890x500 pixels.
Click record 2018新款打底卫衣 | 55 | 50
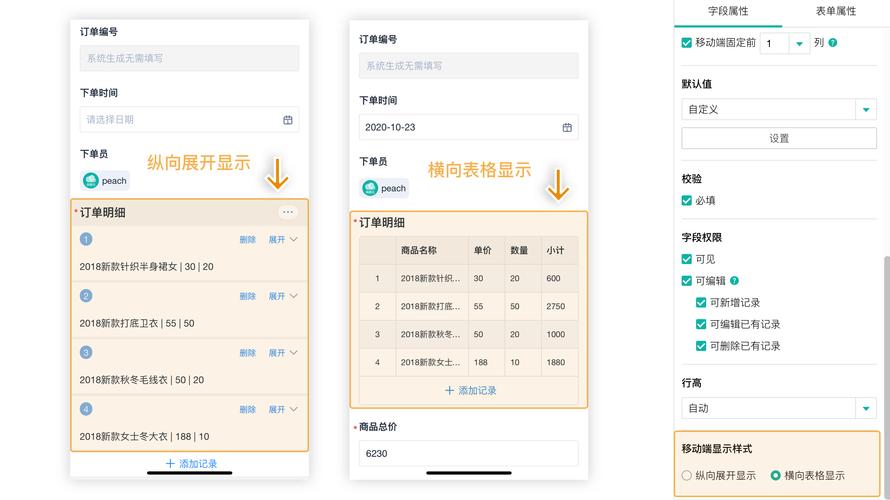click(137, 323)
